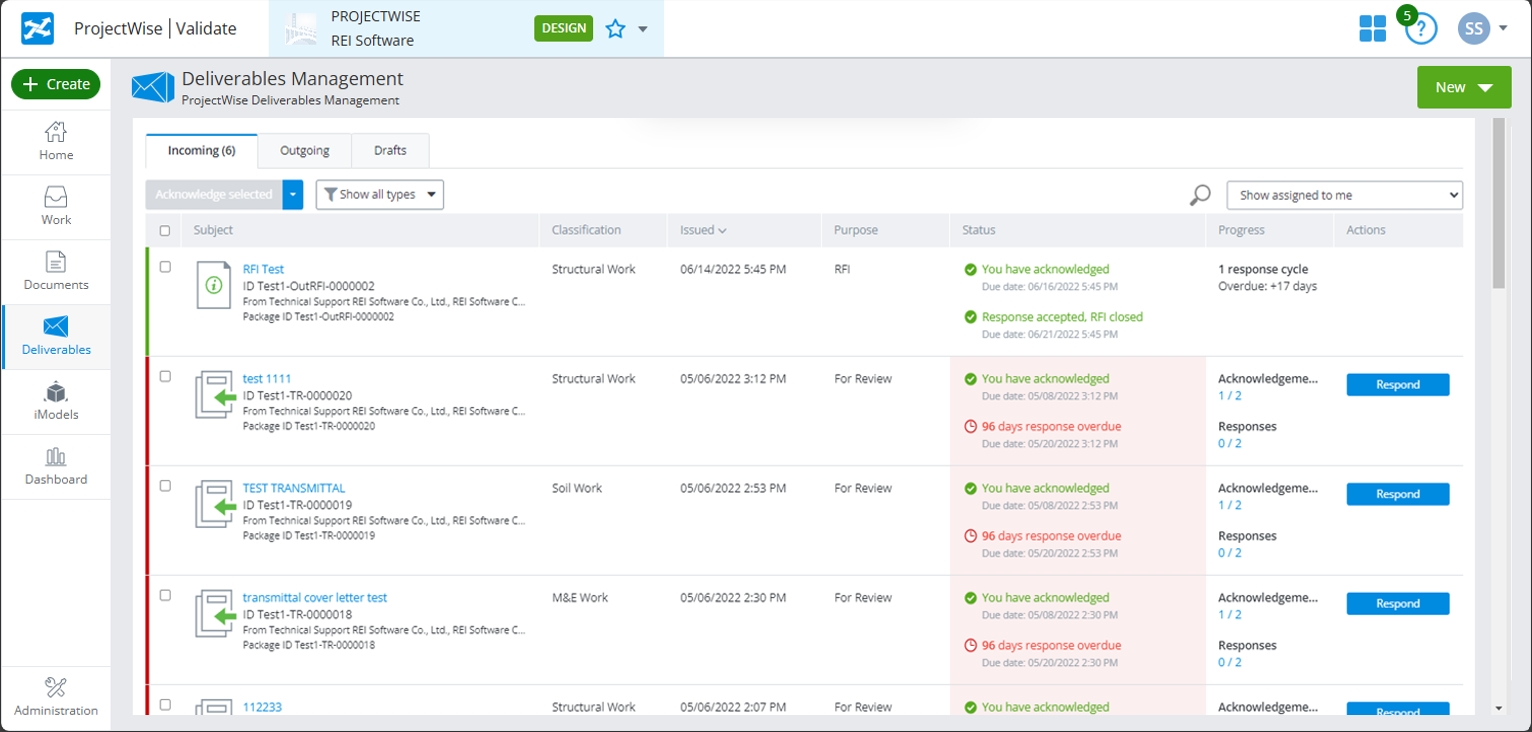Image resolution: width=1532 pixels, height=732 pixels.
Task: Select Deliverables in the sidebar
Action: 56,337
